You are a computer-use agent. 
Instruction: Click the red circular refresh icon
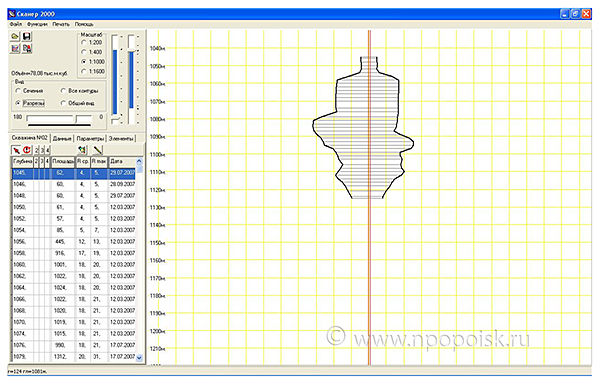point(26,150)
